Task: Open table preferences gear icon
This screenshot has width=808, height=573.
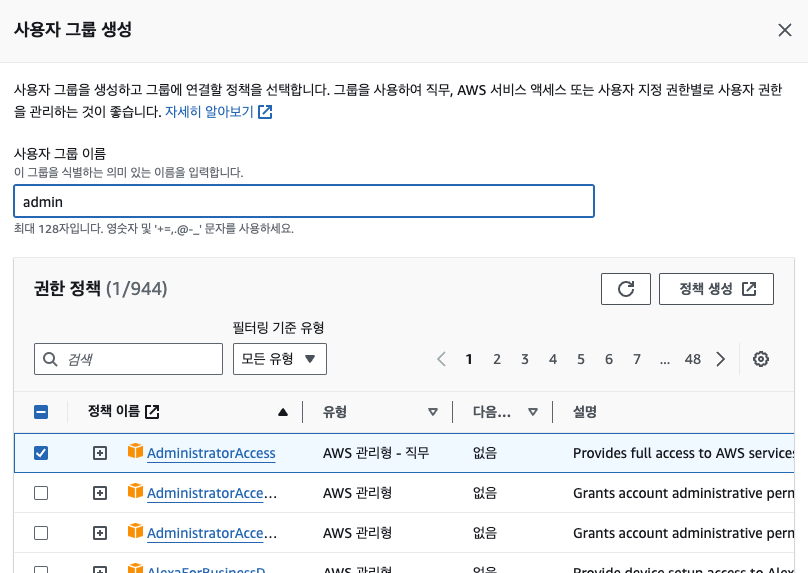Action: [761, 359]
